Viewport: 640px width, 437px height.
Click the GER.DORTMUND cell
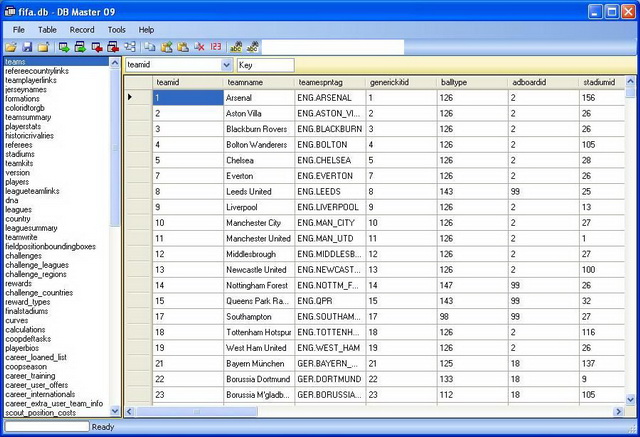pyautogui.click(x=330, y=379)
